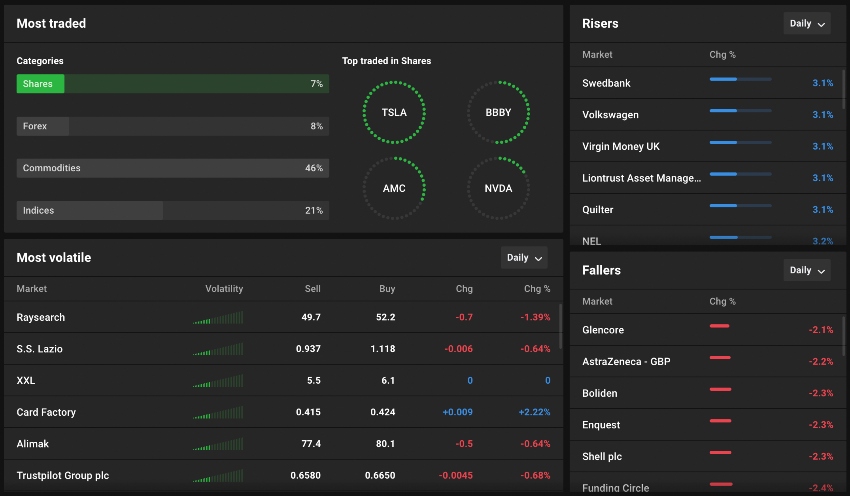Open Volkswagen in the Risers list
Image resolution: width=850 pixels, height=496 pixels.
pyautogui.click(x=707, y=114)
